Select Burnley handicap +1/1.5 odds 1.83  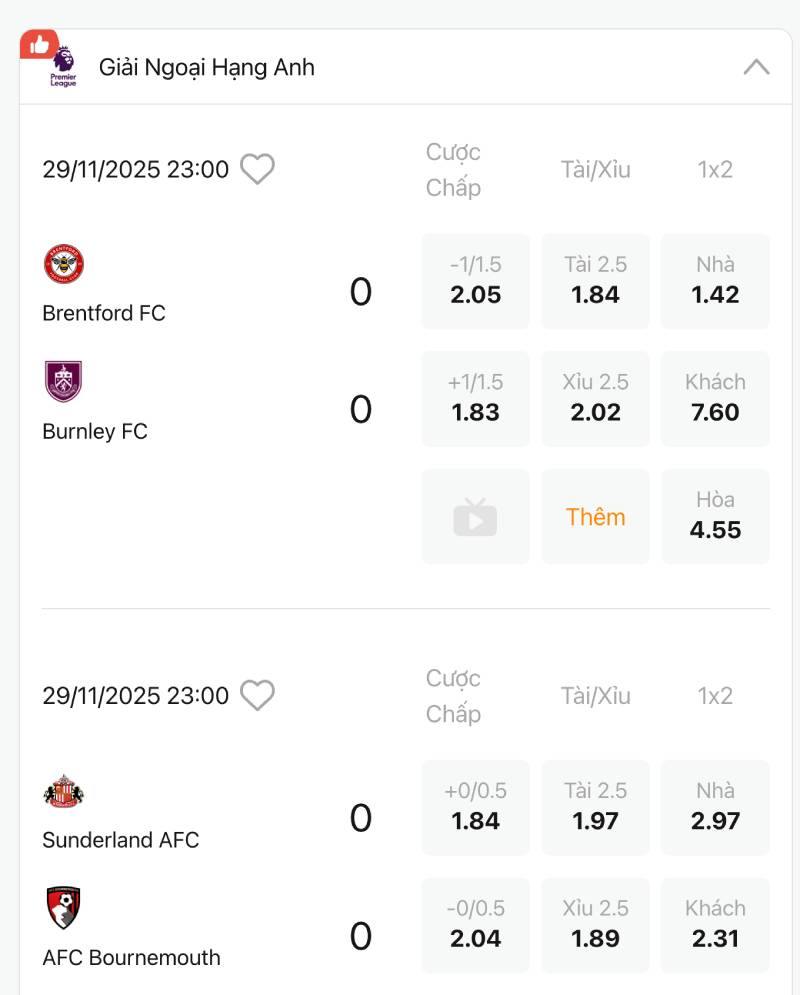tap(475, 398)
